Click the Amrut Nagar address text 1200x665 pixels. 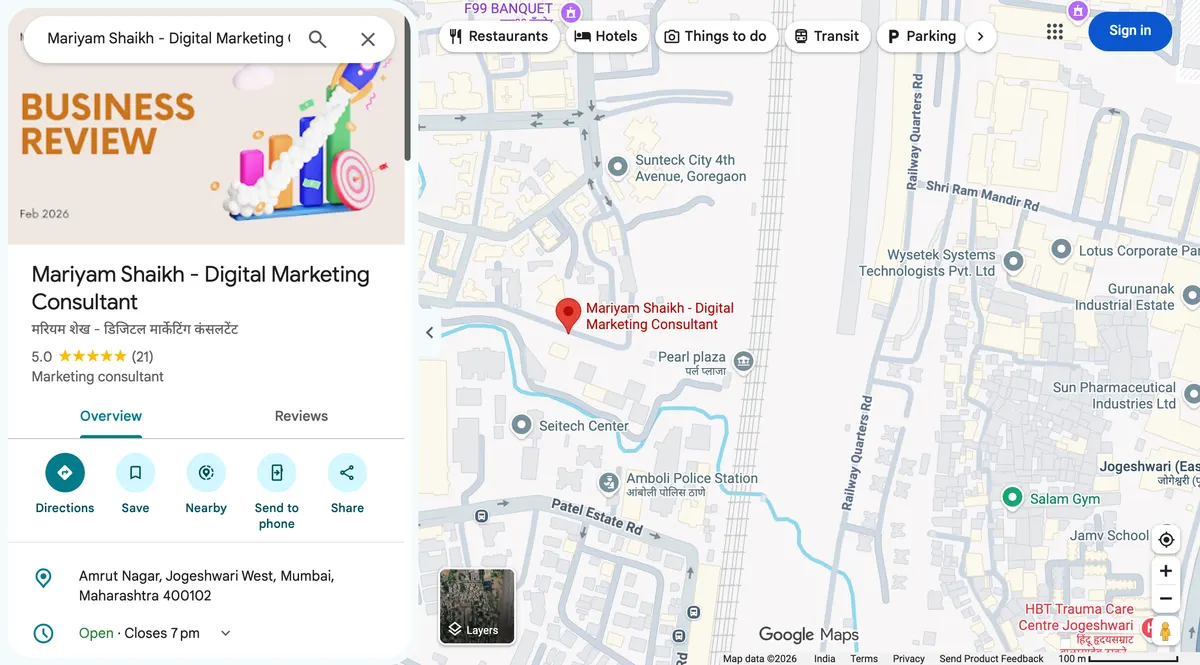click(206, 586)
